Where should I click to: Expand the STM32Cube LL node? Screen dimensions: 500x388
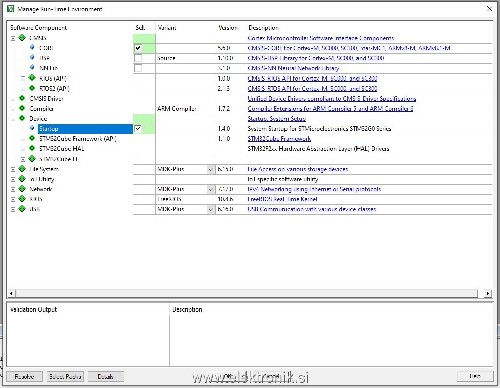click(23, 159)
